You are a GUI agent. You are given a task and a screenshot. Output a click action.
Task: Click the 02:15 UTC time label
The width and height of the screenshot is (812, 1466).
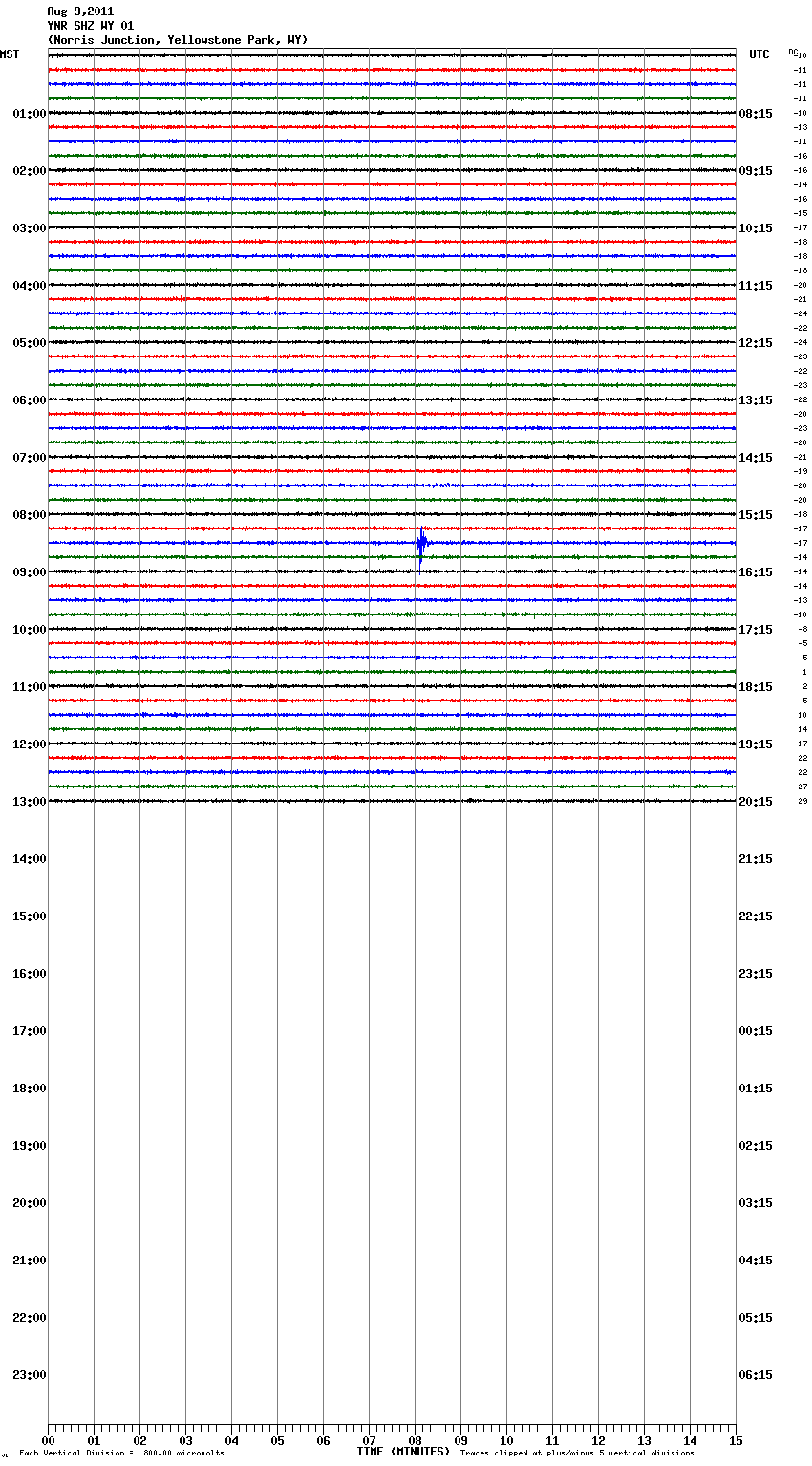(756, 1146)
